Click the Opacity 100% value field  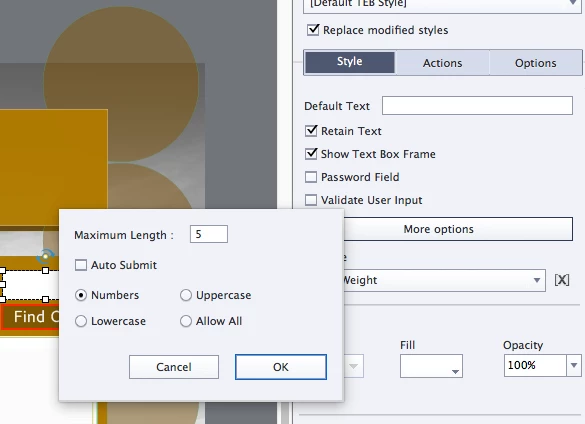coord(535,365)
